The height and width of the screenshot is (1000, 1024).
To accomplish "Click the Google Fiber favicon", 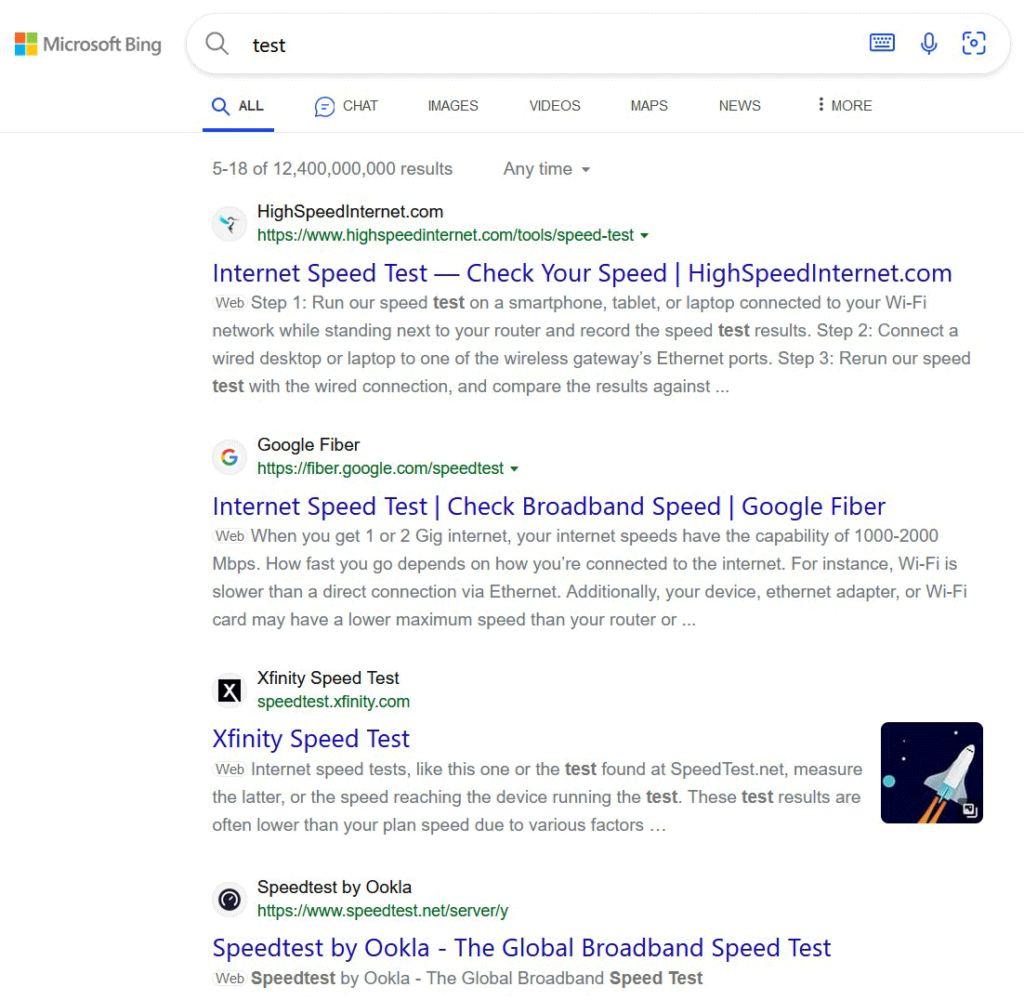I will pyautogui.click(x=230, y=457).
